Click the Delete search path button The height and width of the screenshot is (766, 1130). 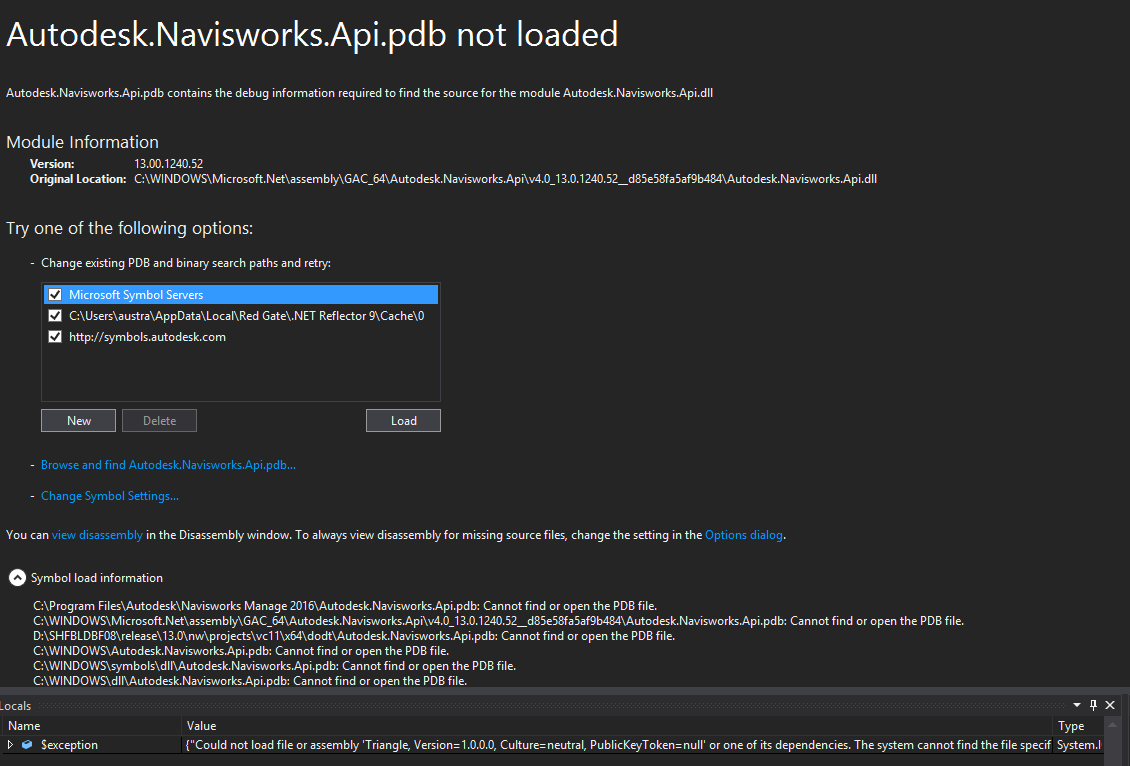point(159,421)
